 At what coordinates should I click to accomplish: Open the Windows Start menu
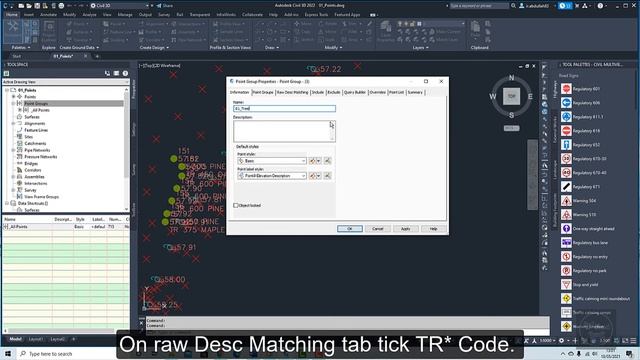click(x=8, y=353)
